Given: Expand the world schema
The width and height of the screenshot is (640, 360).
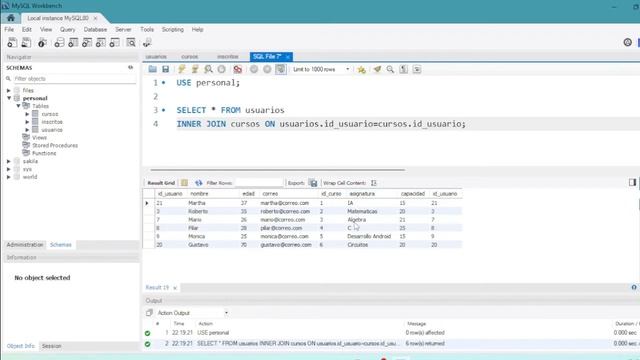Looking at the screenshot, I should pyautogui.click(x=9, y=177).
